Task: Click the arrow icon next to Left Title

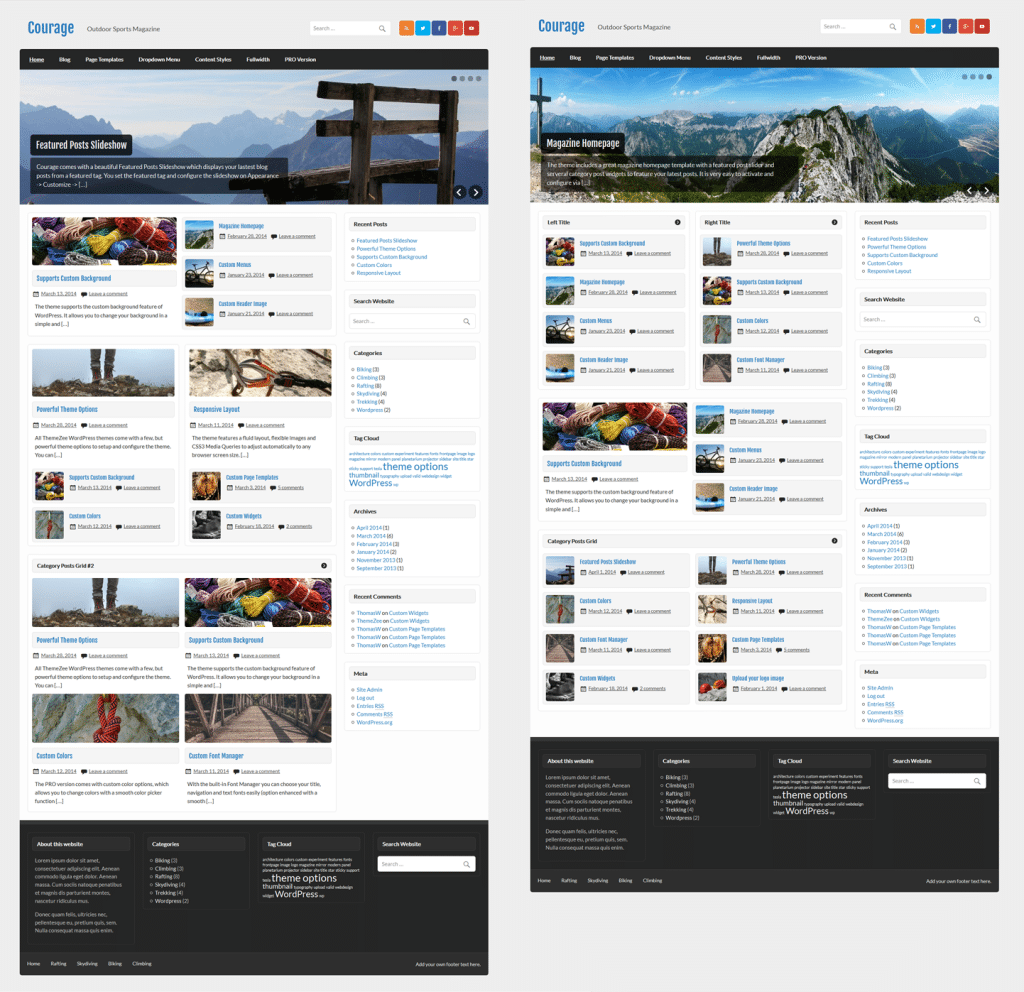Action: 677,222
